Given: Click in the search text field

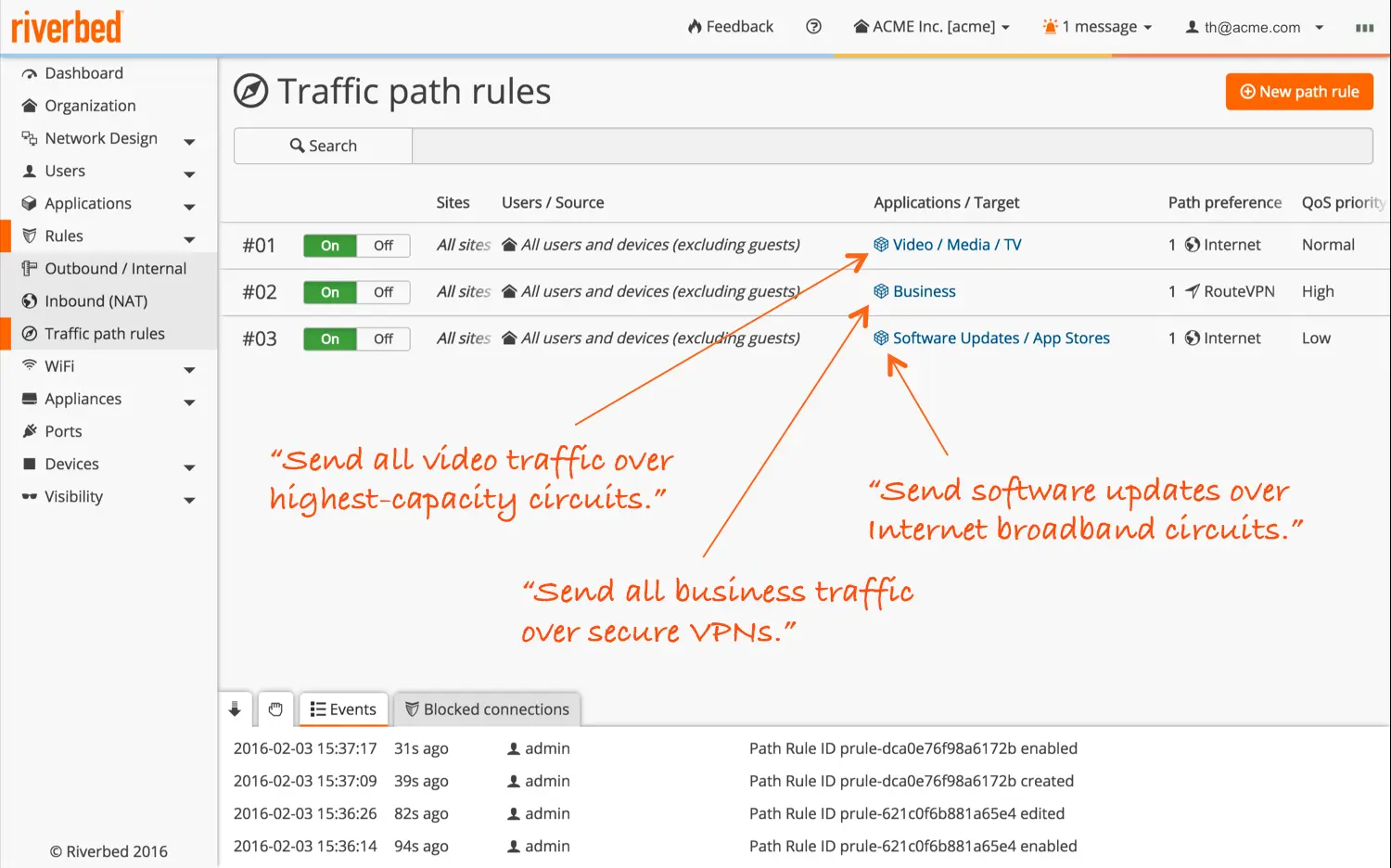Looking at the screenshot, I should (890, 146).
